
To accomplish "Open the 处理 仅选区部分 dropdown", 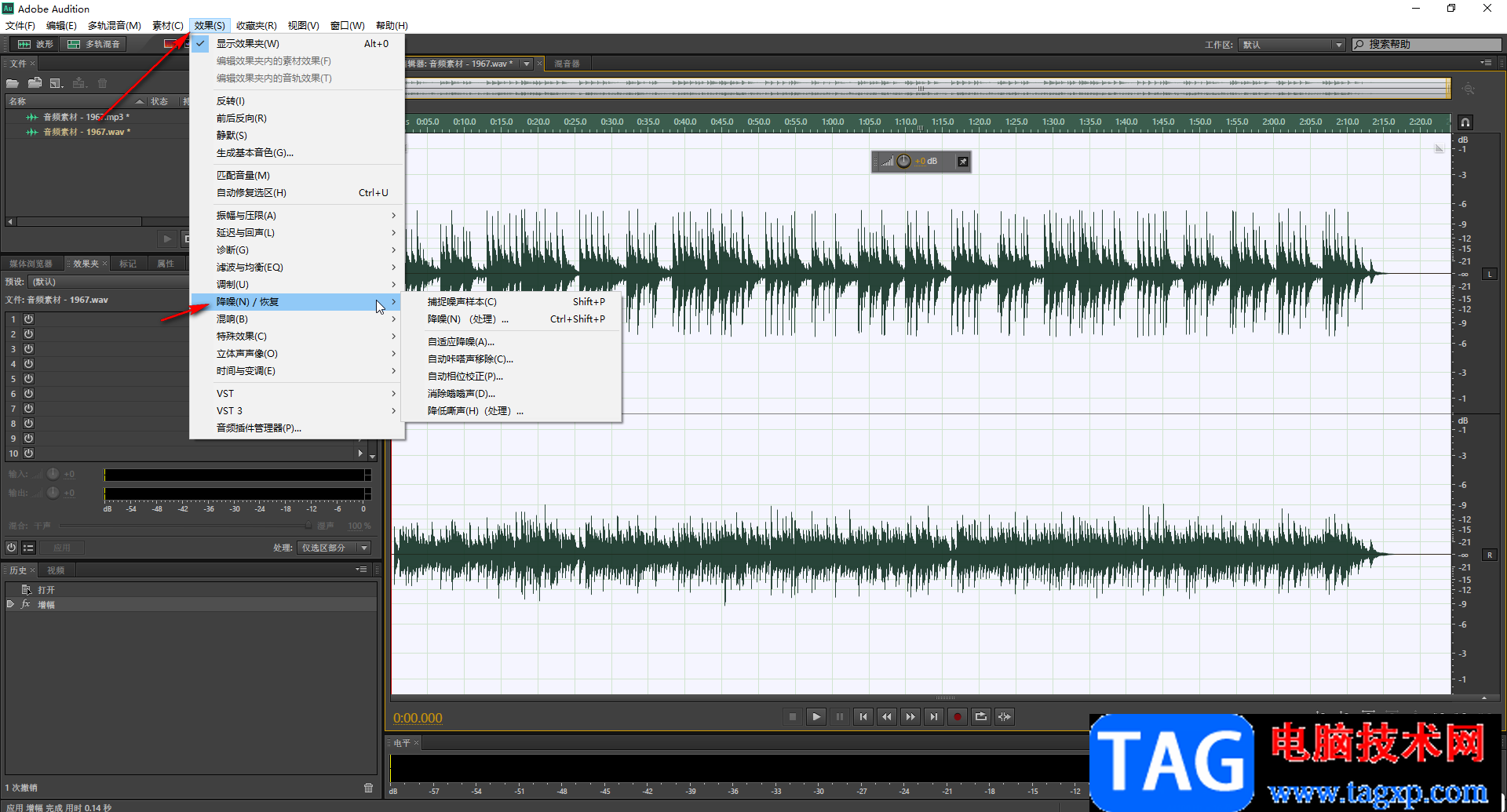I will click(334, 548).
